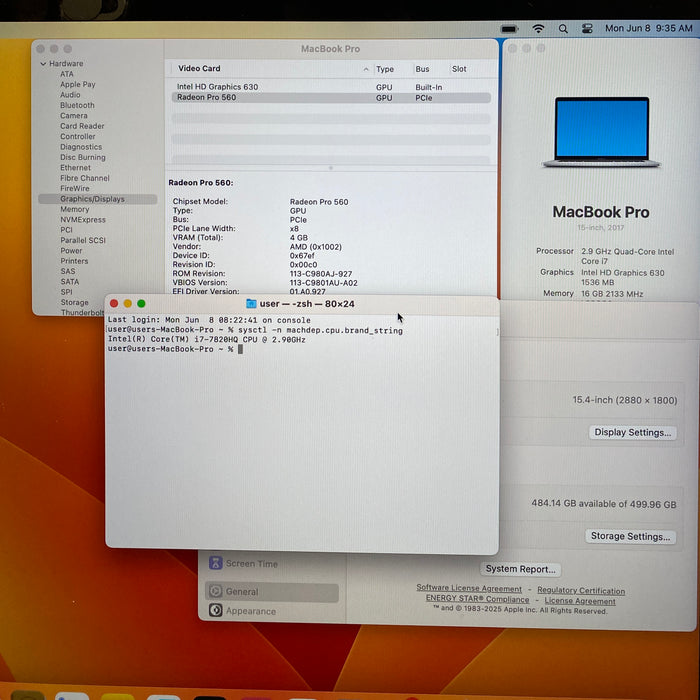Select Fibre Channel in hardware sidebar
Image resolution: width=700 pixels, height=700 pixels.
[85, 178]
